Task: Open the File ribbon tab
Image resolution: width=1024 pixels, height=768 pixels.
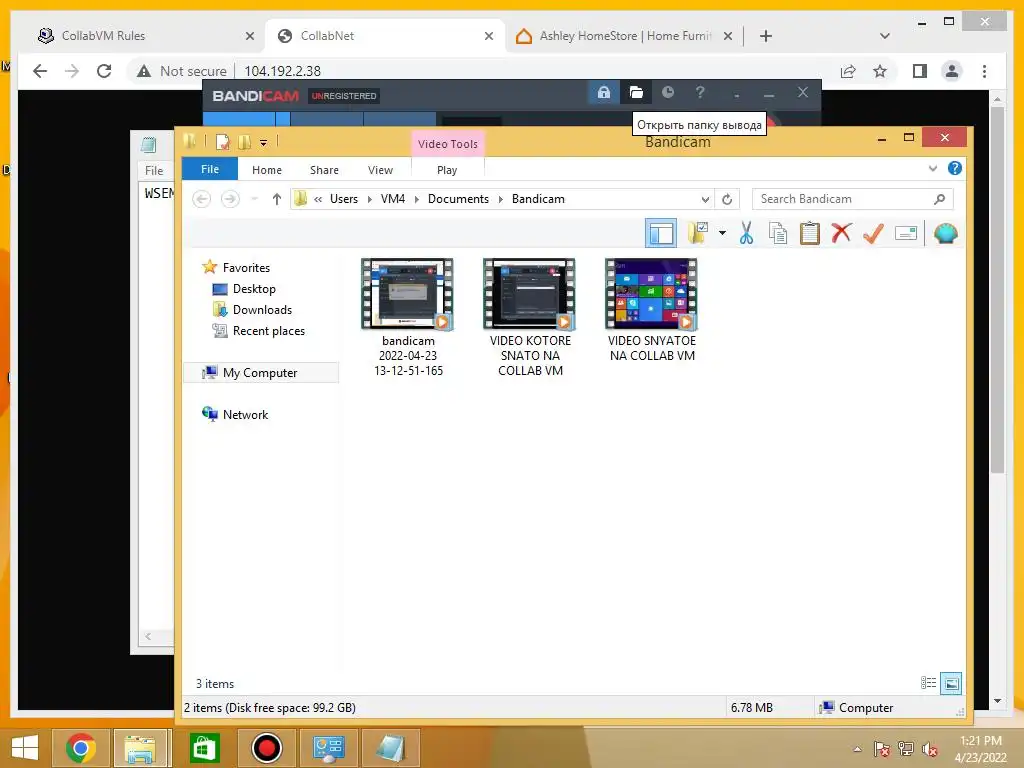Action: coord(210,169)
